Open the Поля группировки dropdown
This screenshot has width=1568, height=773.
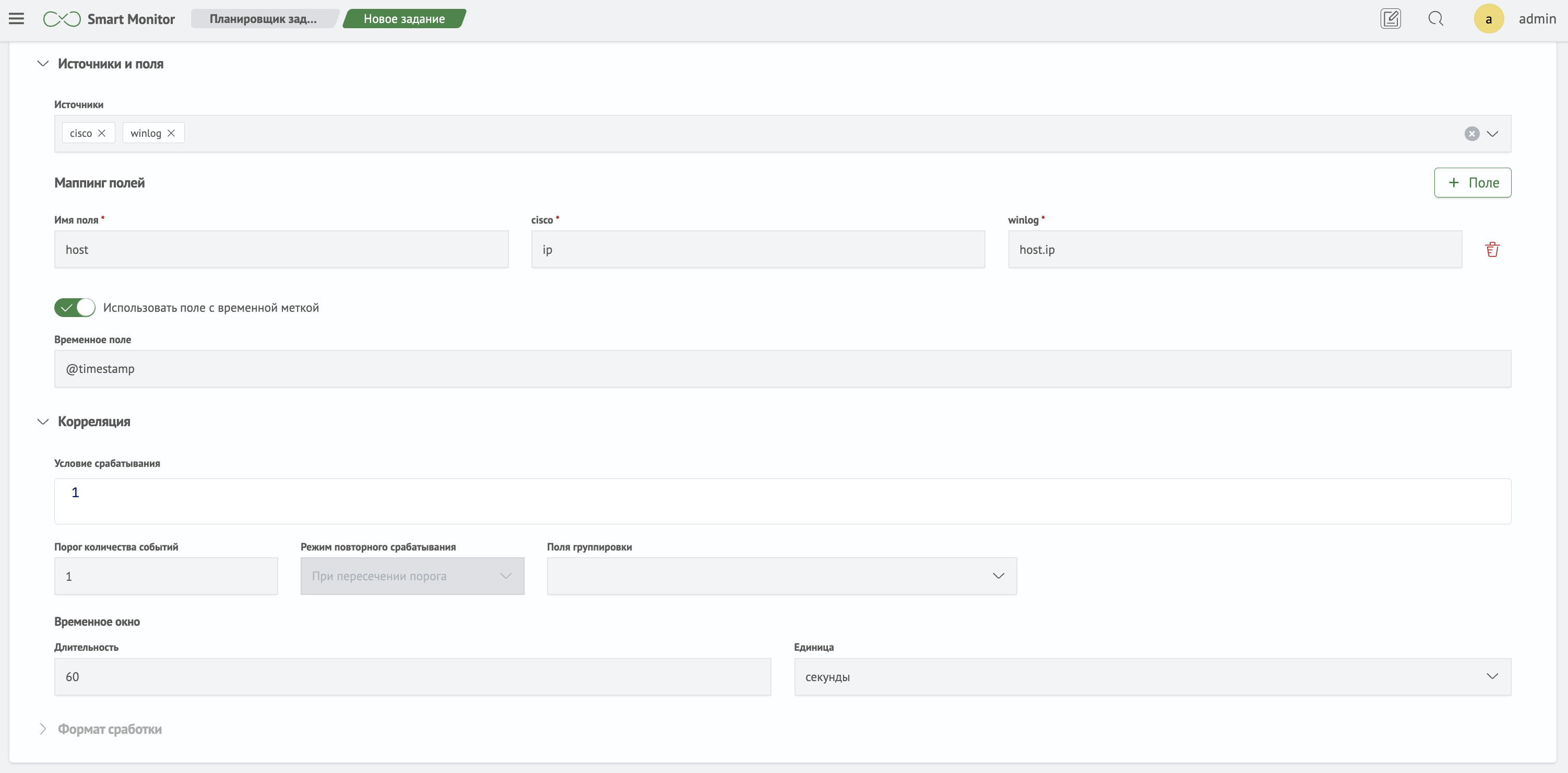coord(781,576)
